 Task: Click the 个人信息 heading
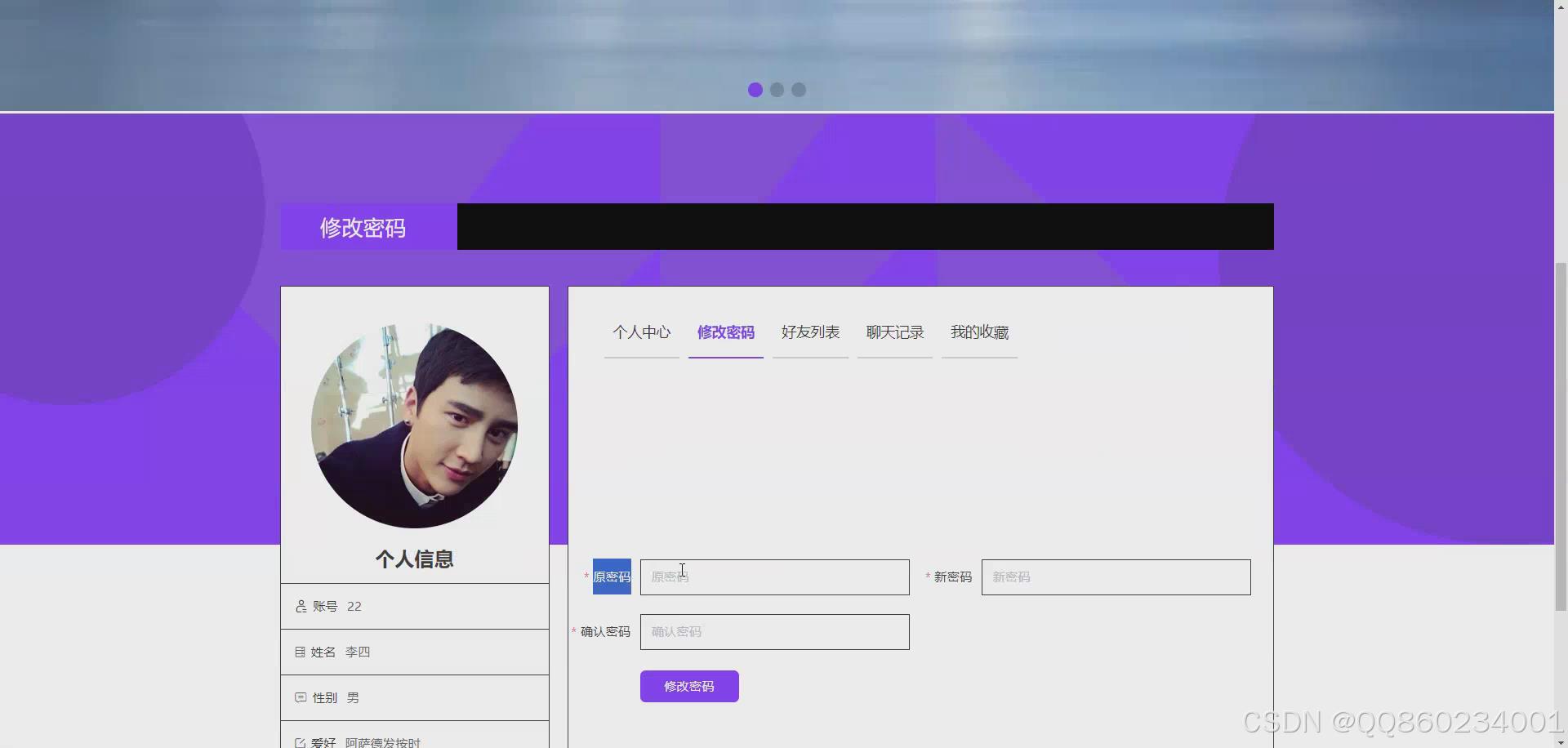[414, 559]
